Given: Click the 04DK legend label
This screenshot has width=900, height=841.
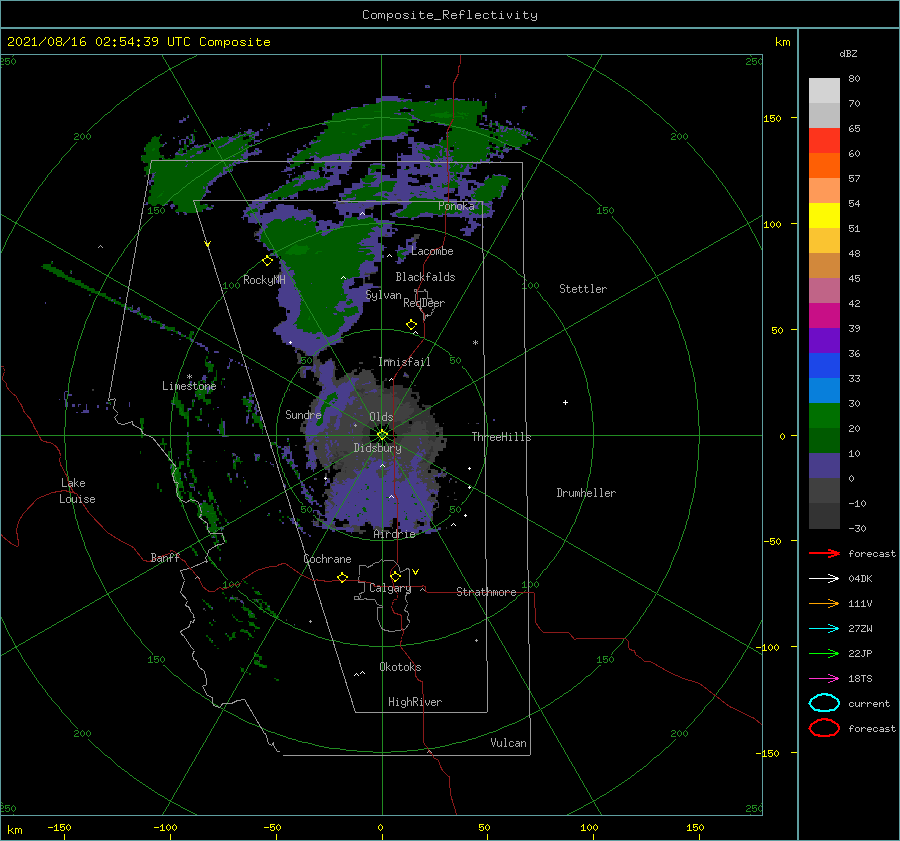Looking at the screenshot, I should (x=860, y=579).
